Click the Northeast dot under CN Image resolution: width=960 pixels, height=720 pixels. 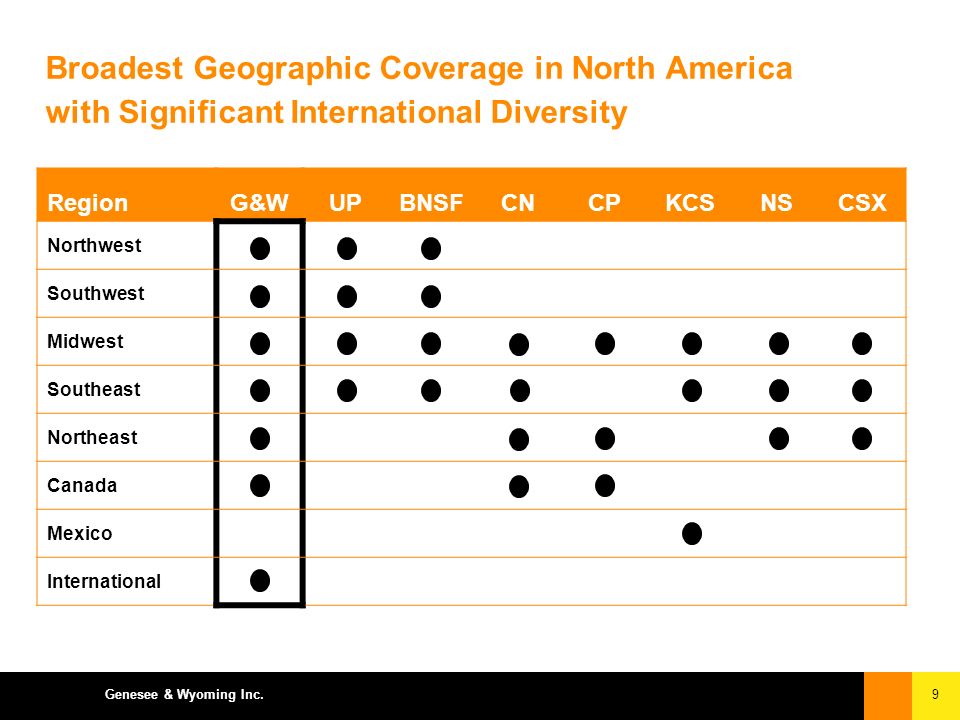tap(519, 440)
